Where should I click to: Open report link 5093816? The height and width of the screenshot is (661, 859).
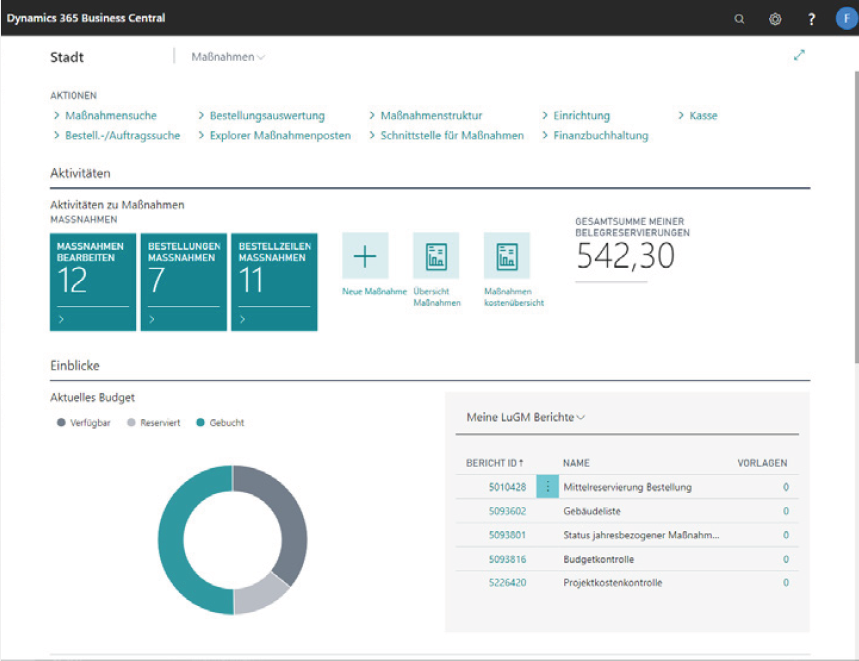(507, 559)
